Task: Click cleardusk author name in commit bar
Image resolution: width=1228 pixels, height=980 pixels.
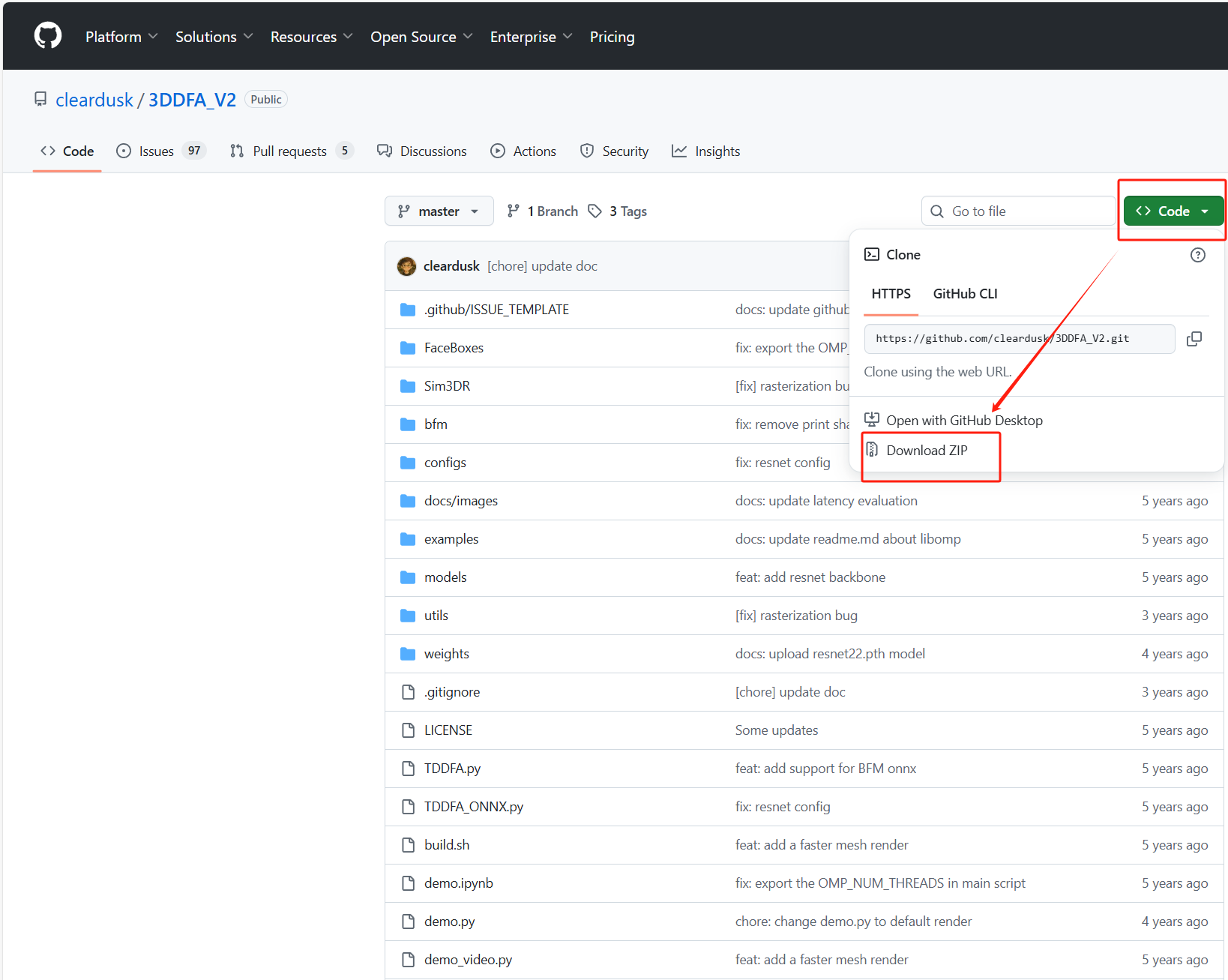Action: tap(451, 266)
